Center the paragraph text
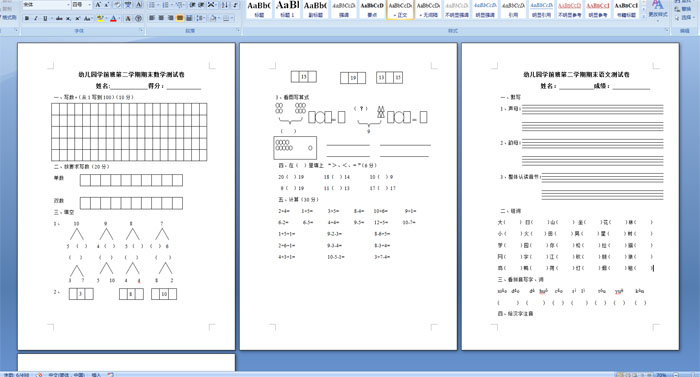Screen dimensions: 700x377 click(161, 18)
